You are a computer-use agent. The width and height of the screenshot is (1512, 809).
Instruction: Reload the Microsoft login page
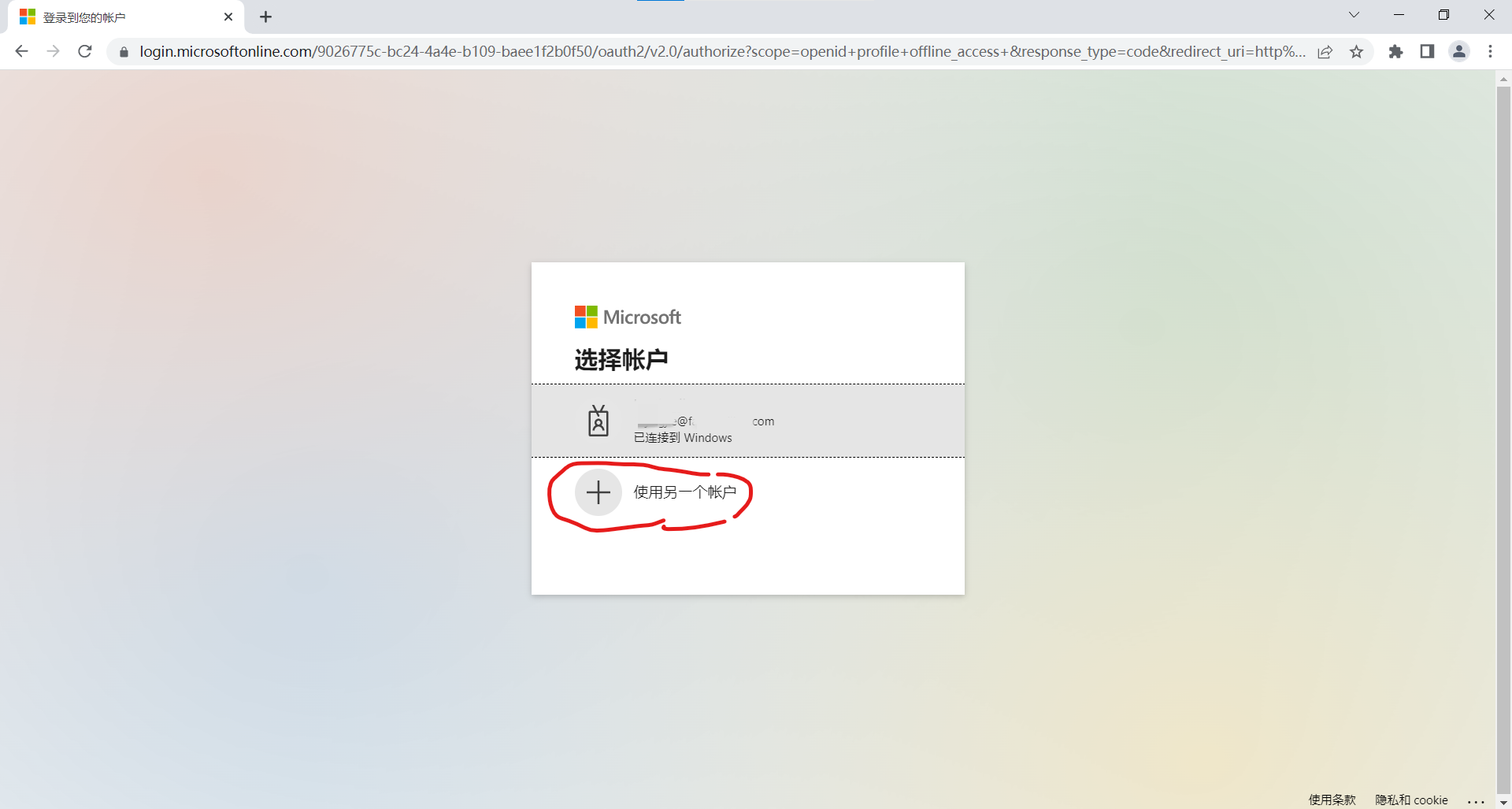tap(85, 51)
